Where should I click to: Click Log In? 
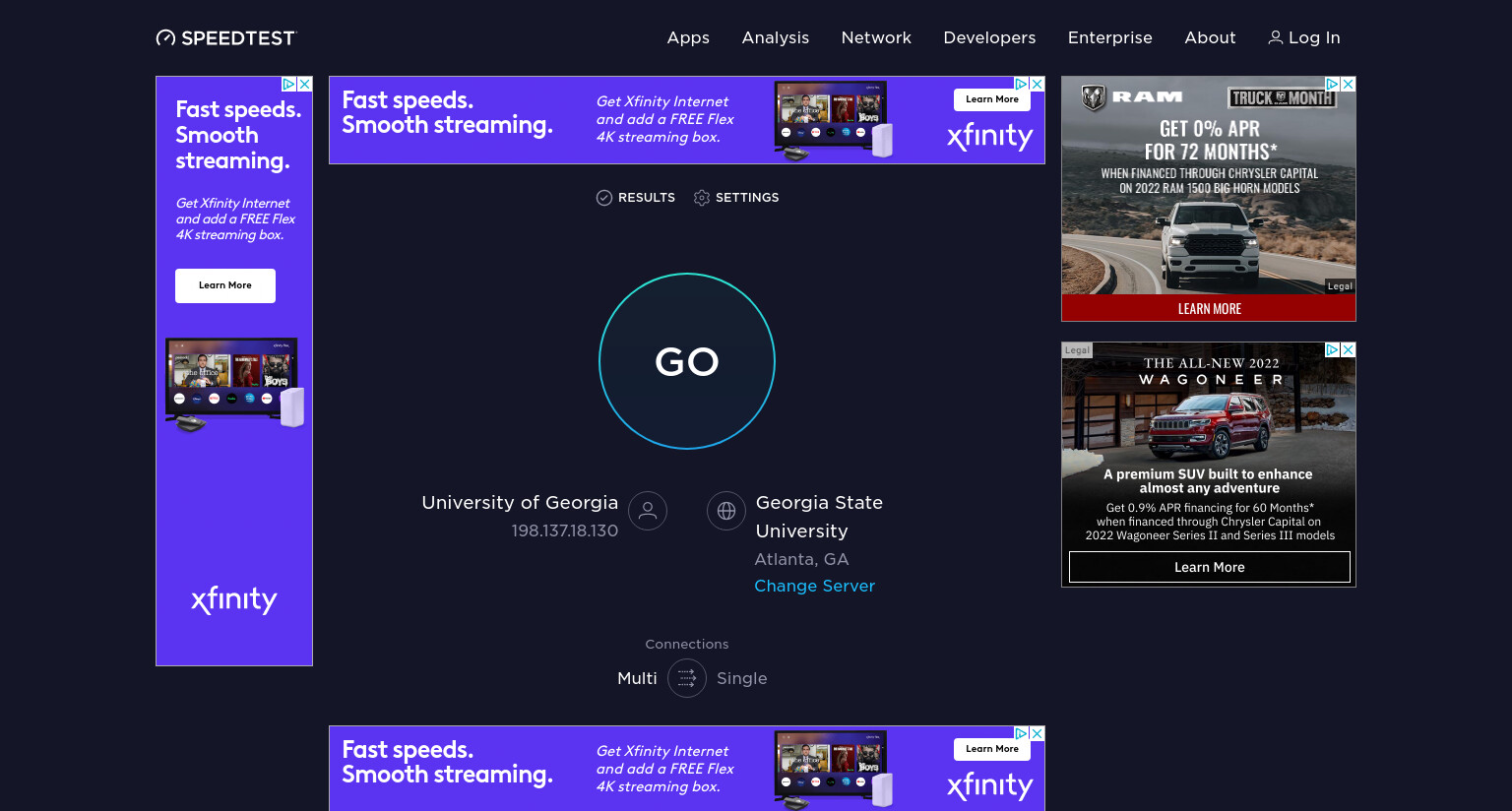(x=1304, y=37)
